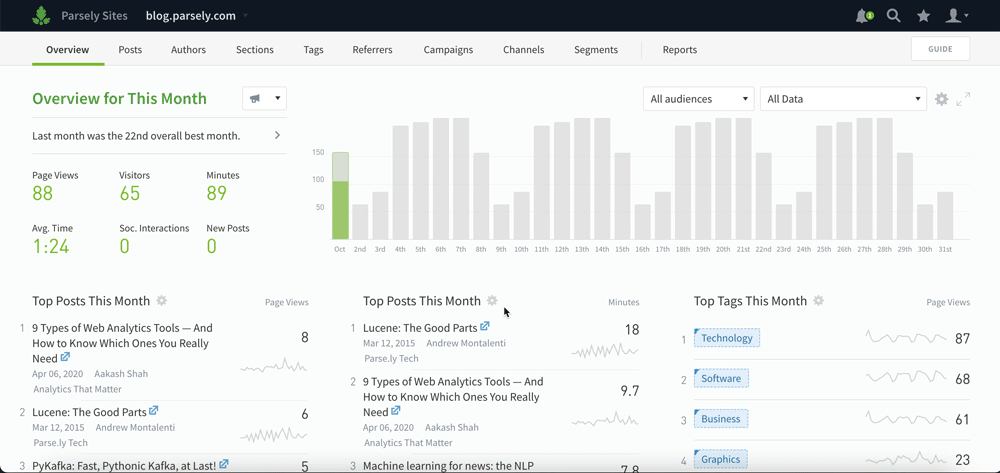Viewport: 1000px width, 473px height.
Task: Switch to the Authors tab
Action: tap(188, 50)
